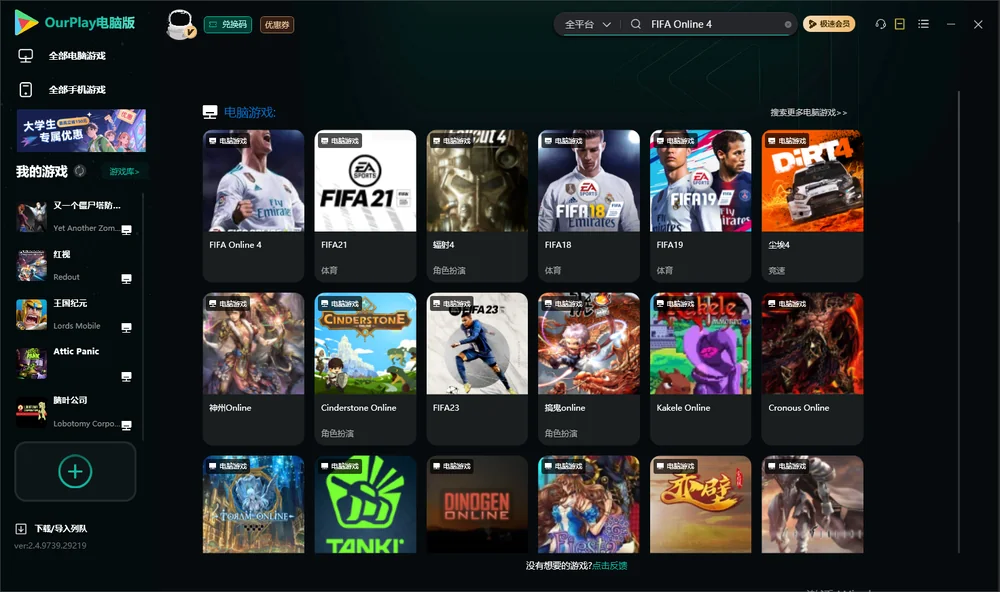This screenshot has height=592, width=1000.
Task: Open the Toram Online game card
Action: click(x=253, y=505)
